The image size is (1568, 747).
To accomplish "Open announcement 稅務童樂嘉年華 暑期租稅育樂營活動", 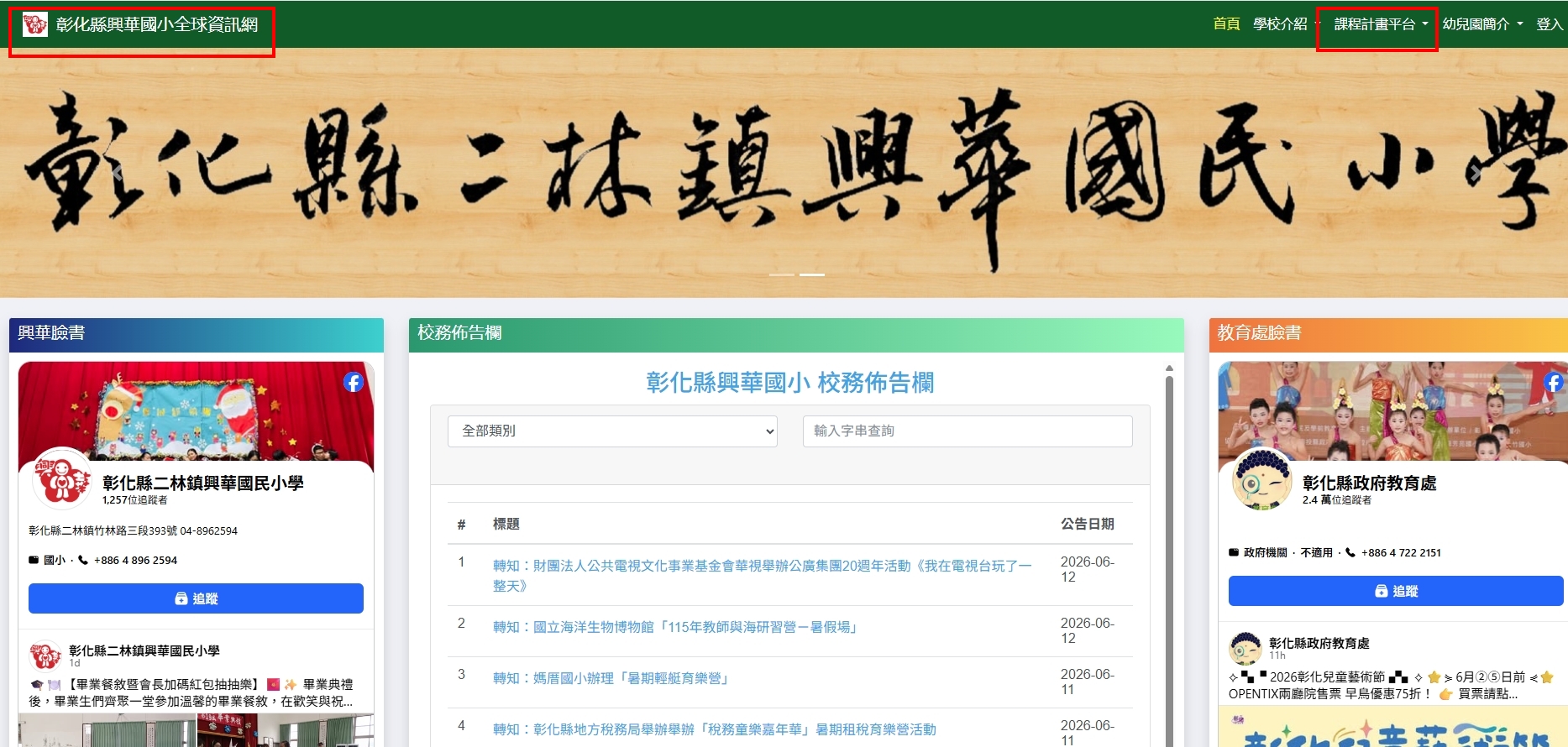I will coord(715,729).
